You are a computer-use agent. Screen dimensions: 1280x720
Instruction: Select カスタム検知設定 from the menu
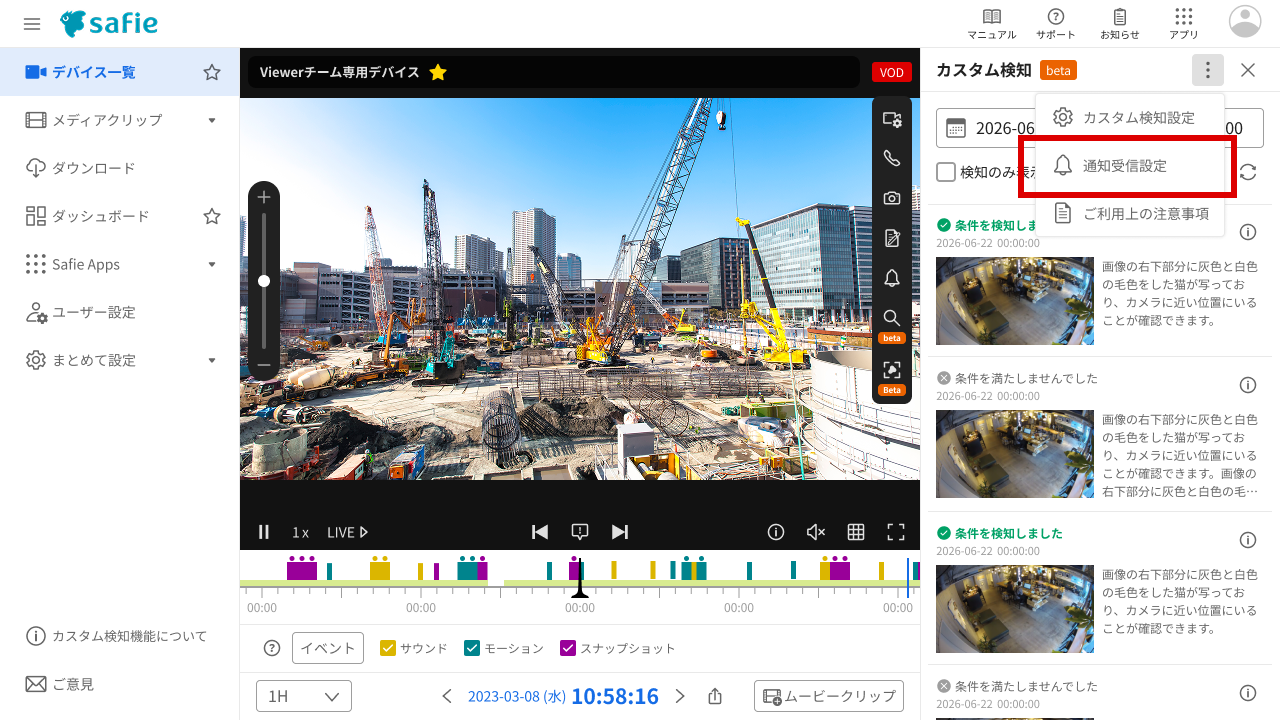1130,117
